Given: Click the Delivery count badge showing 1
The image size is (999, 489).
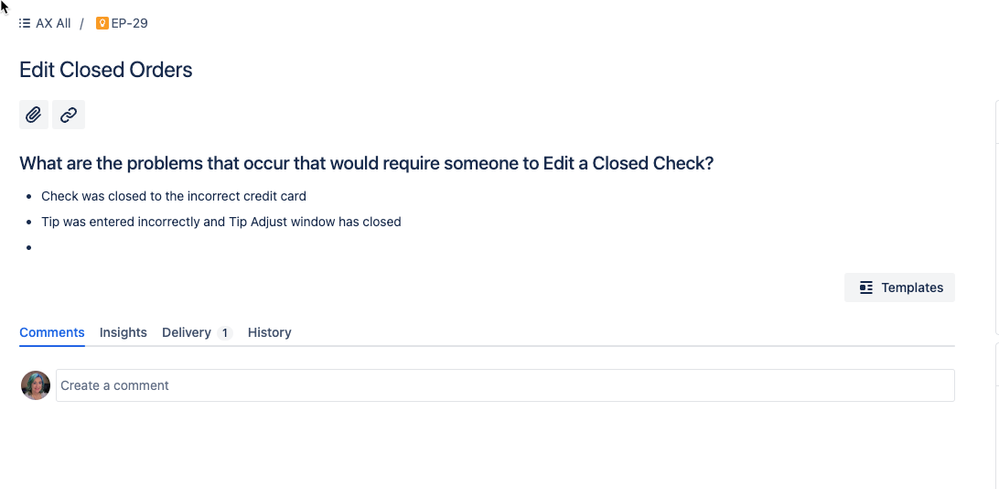Looking at the screenshot, I should click(224, 333).
